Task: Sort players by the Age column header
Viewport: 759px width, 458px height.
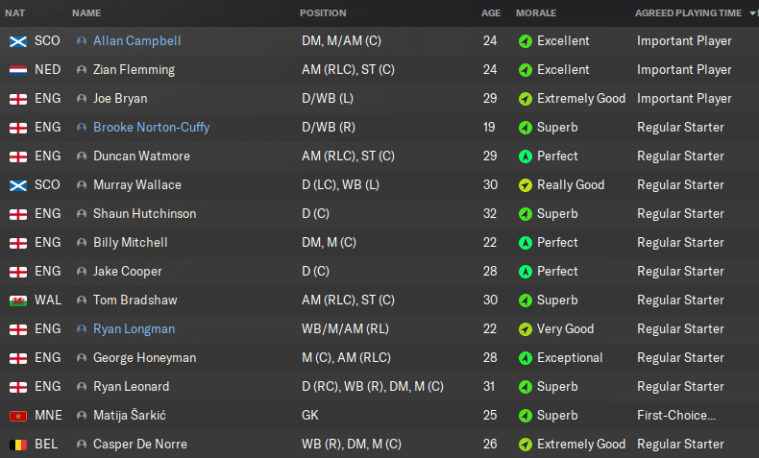Action: tap(490, 13)
